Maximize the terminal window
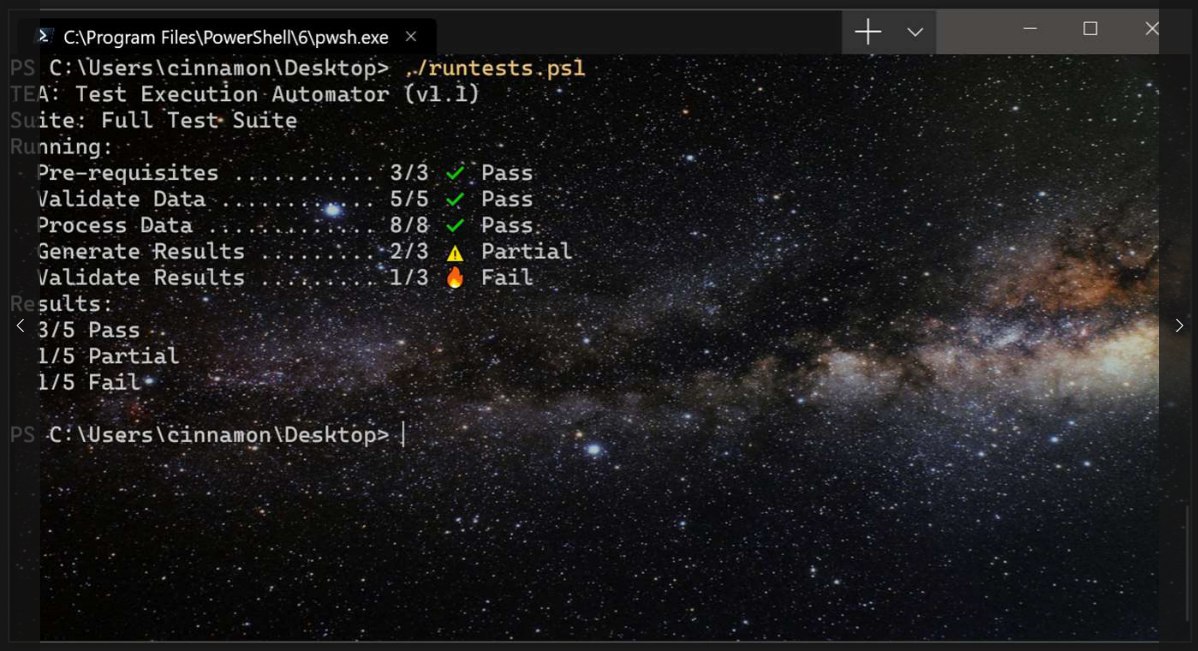1198x651 pixels. click(1090, 29)
